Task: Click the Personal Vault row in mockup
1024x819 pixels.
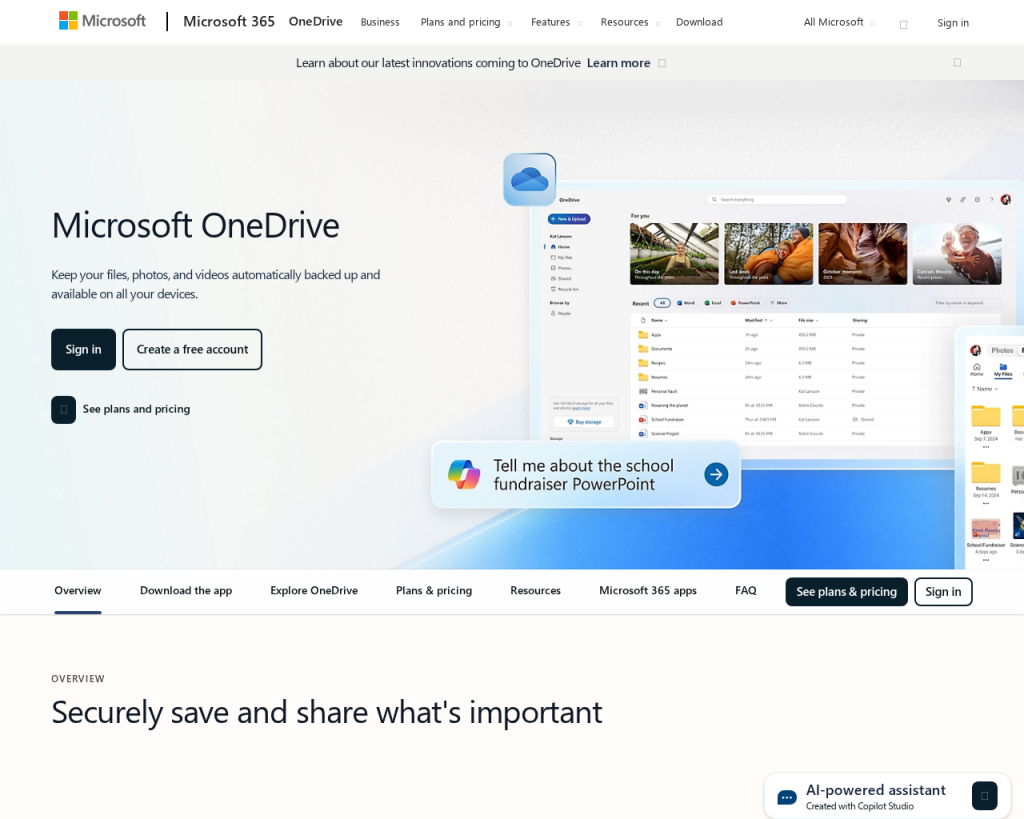Action: (815, 391)
